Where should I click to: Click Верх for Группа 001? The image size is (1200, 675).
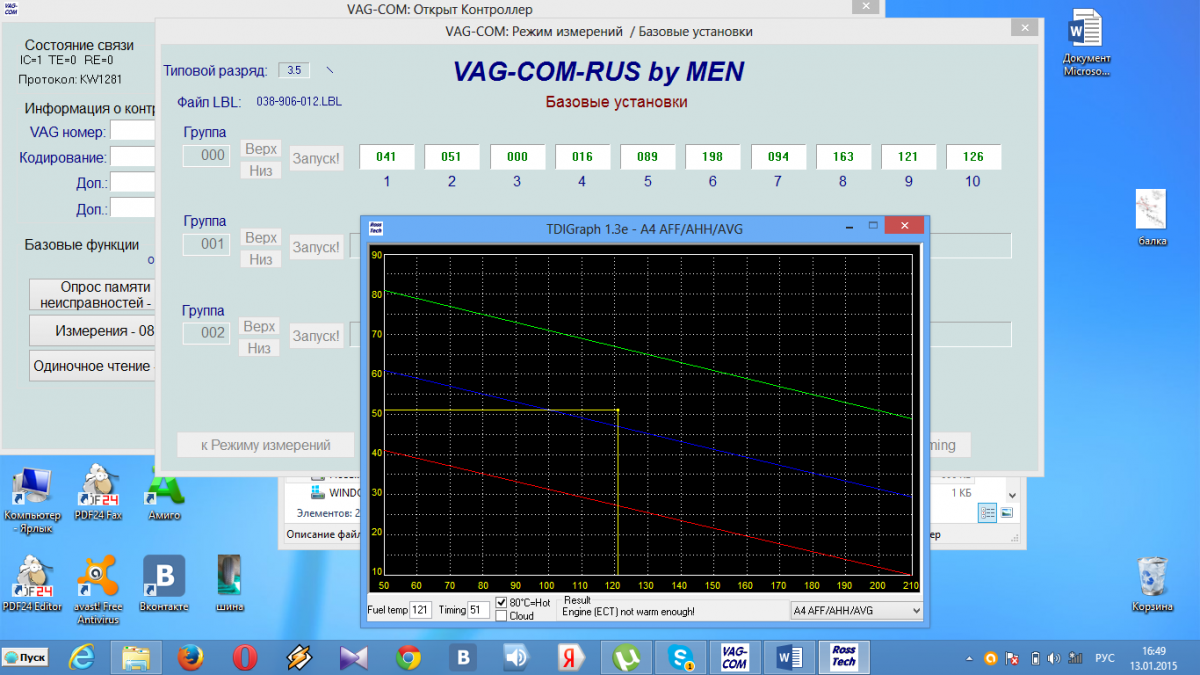coord(261,238)
